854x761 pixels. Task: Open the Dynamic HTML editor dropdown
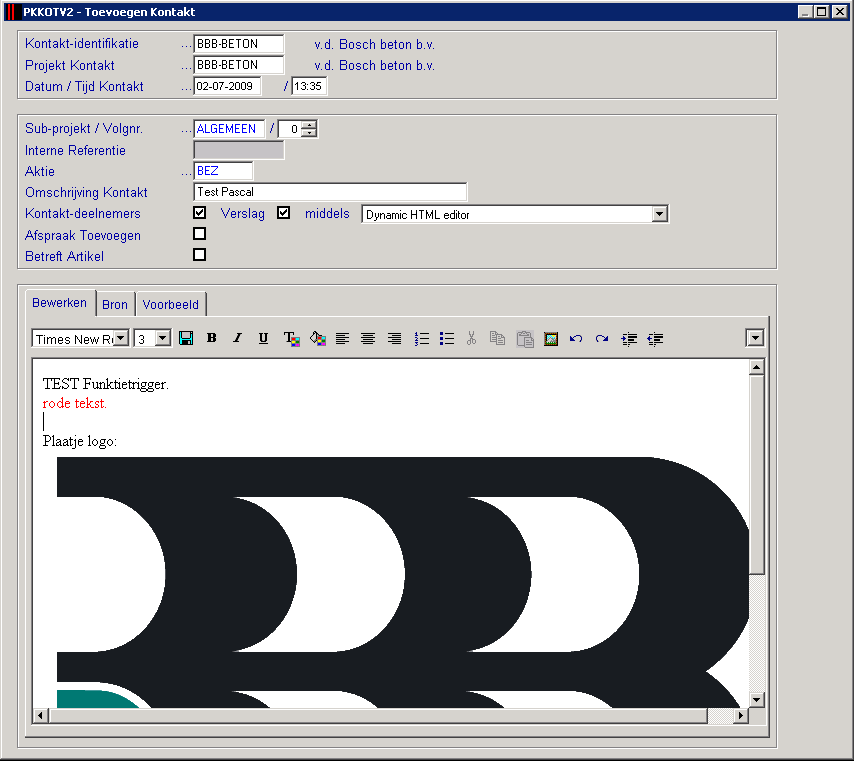(x=660, y=214)
